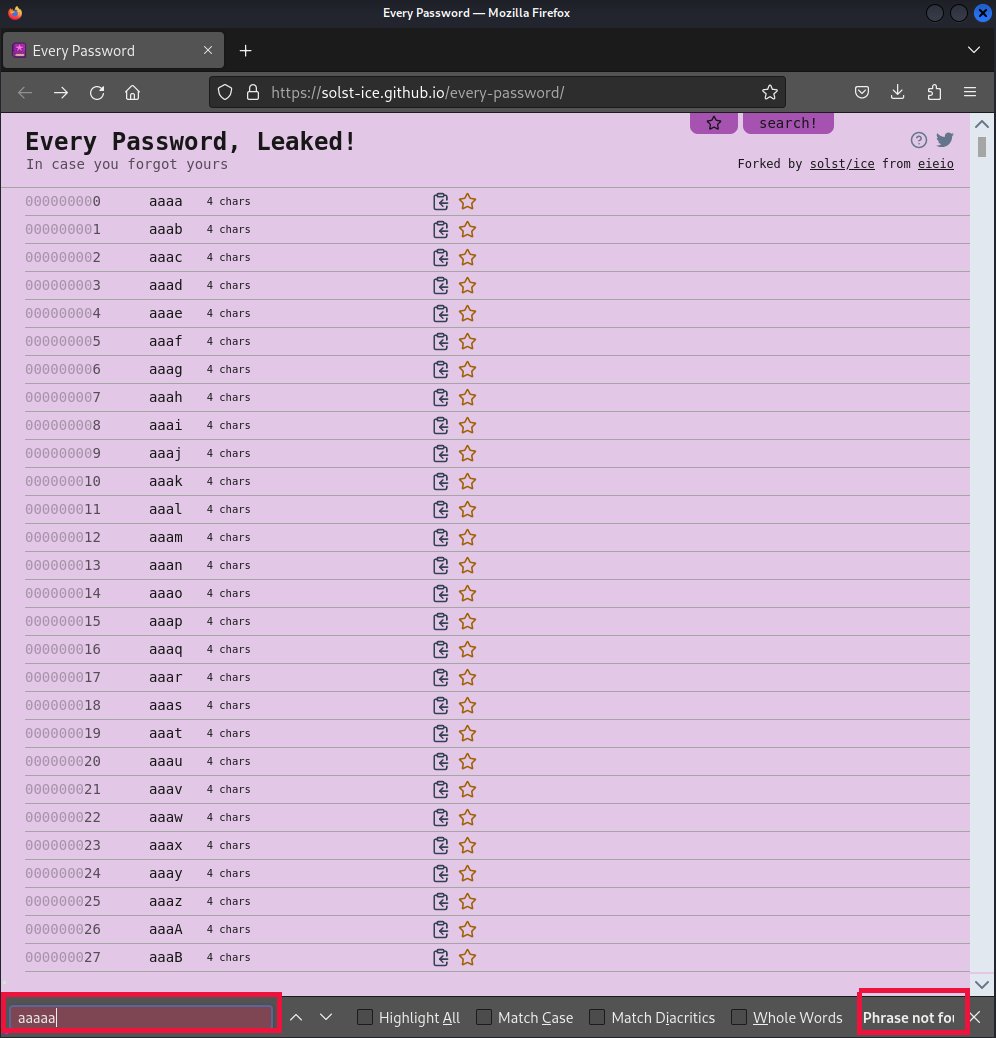Copy the aaae password
The image size is (996, 1038).
[x=440, y=314]
